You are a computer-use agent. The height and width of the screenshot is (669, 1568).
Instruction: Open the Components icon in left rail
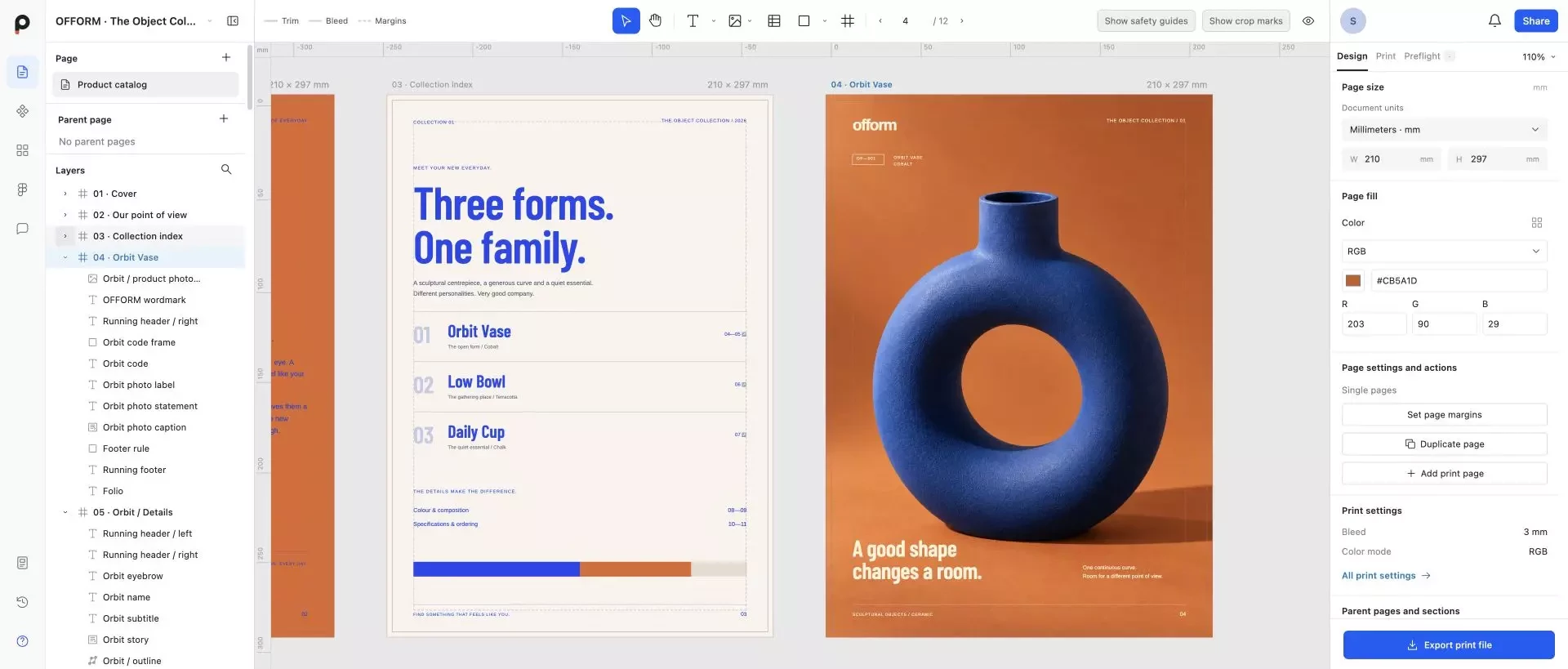[x=23, y=111]
